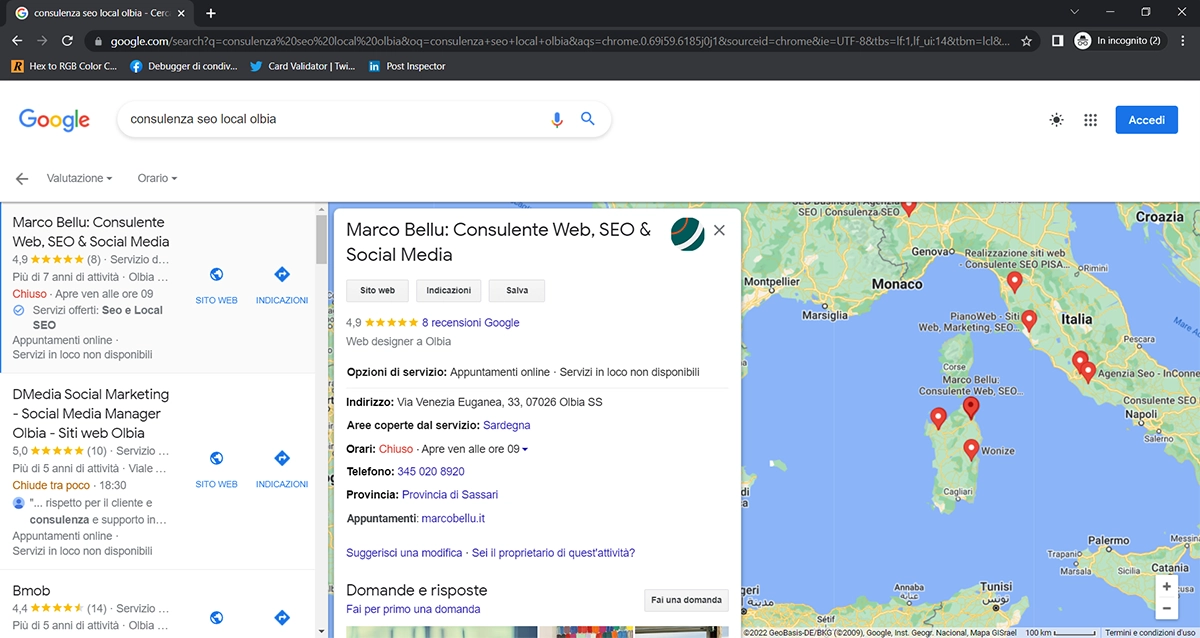1200x638 pixels.
Task: Open the Orario filter dropdown
Action: 157,178
